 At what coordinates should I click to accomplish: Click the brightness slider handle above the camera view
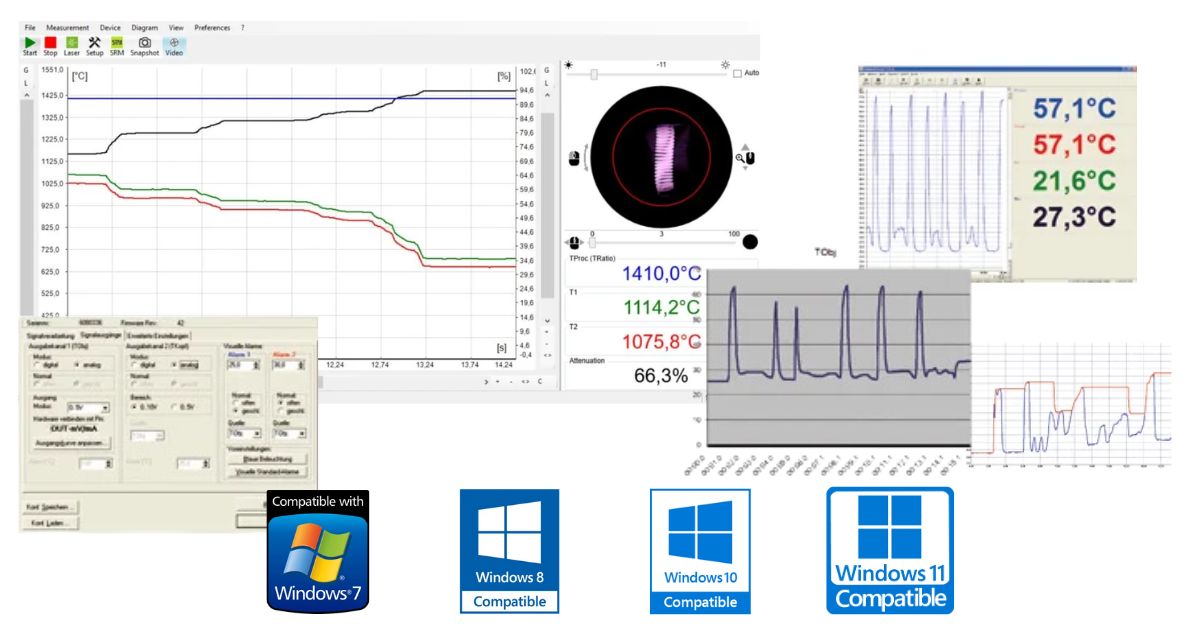[x=594, y=74]
